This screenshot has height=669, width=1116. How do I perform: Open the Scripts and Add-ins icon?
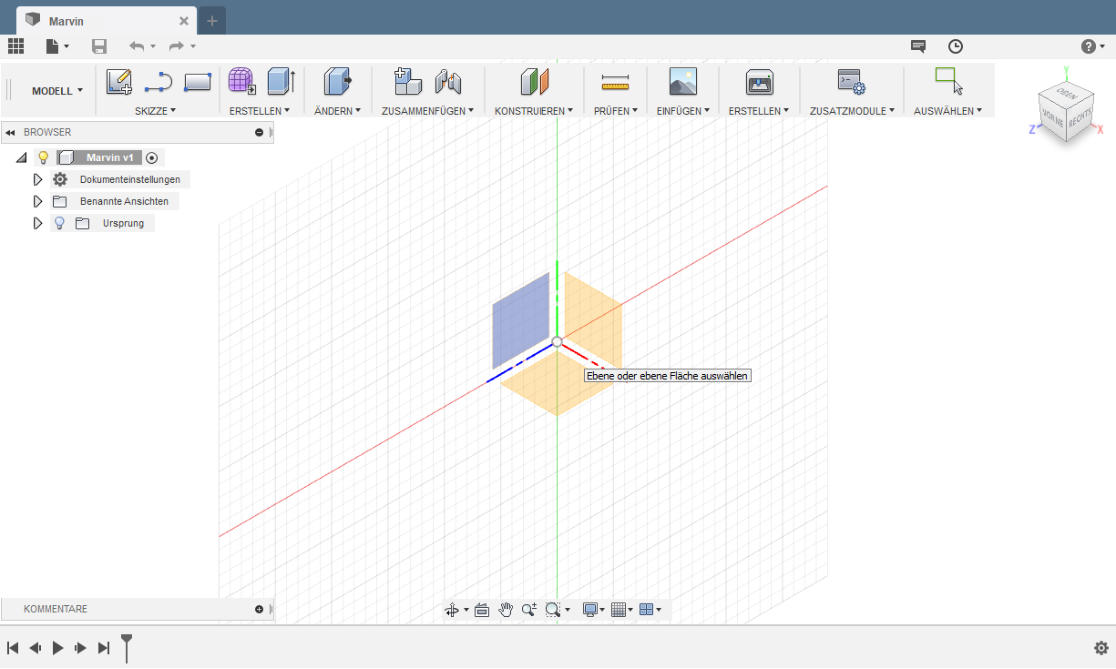click(x=851, y=82)
